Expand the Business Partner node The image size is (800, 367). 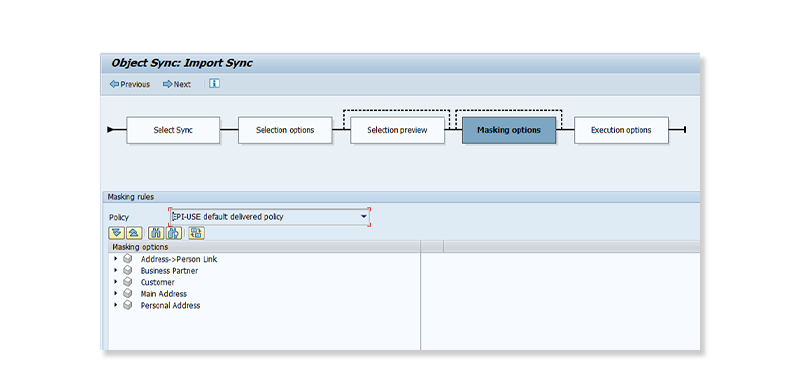[116, 271]
